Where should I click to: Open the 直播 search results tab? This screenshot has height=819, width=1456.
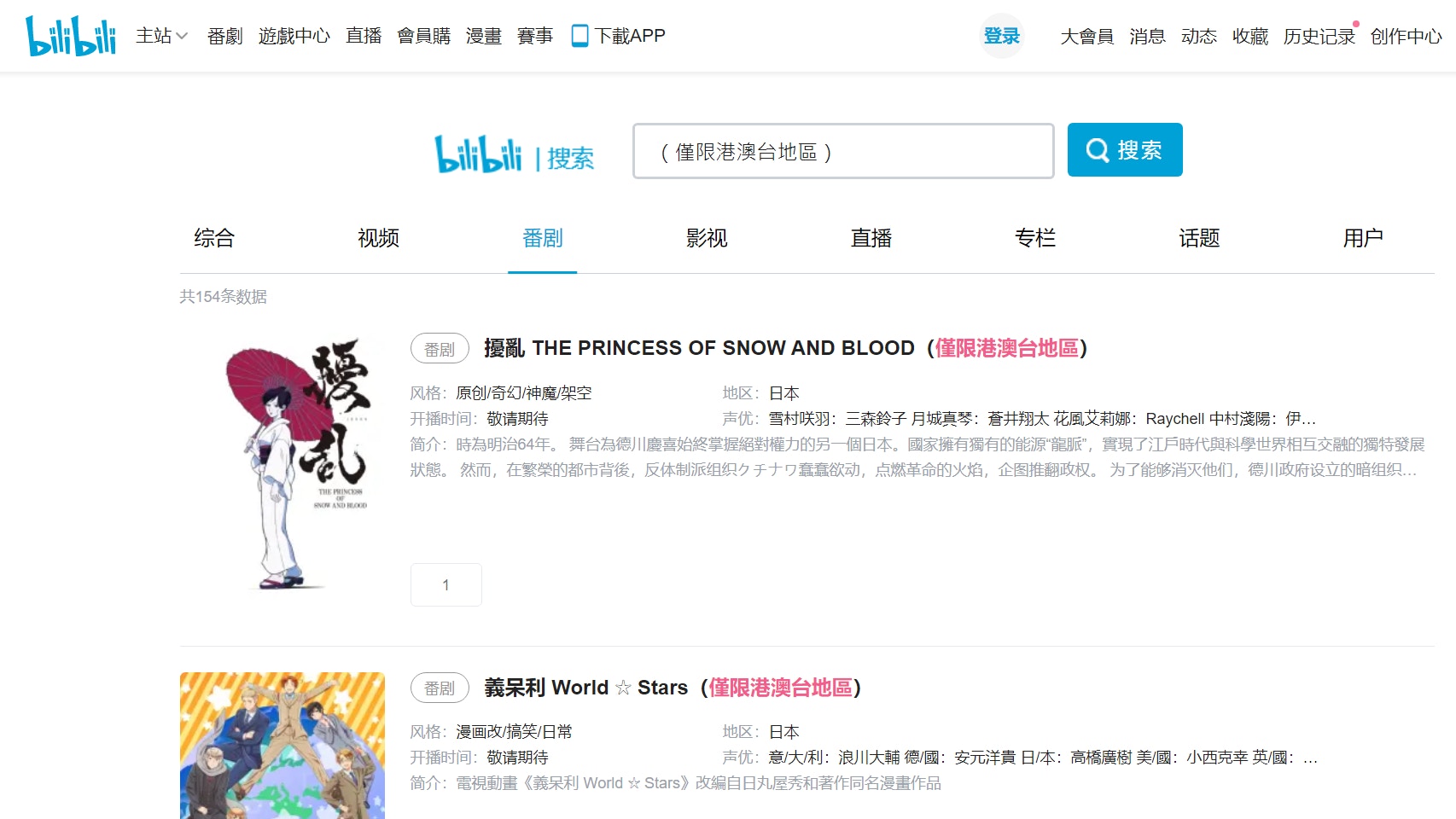click(x=871, y=238)
